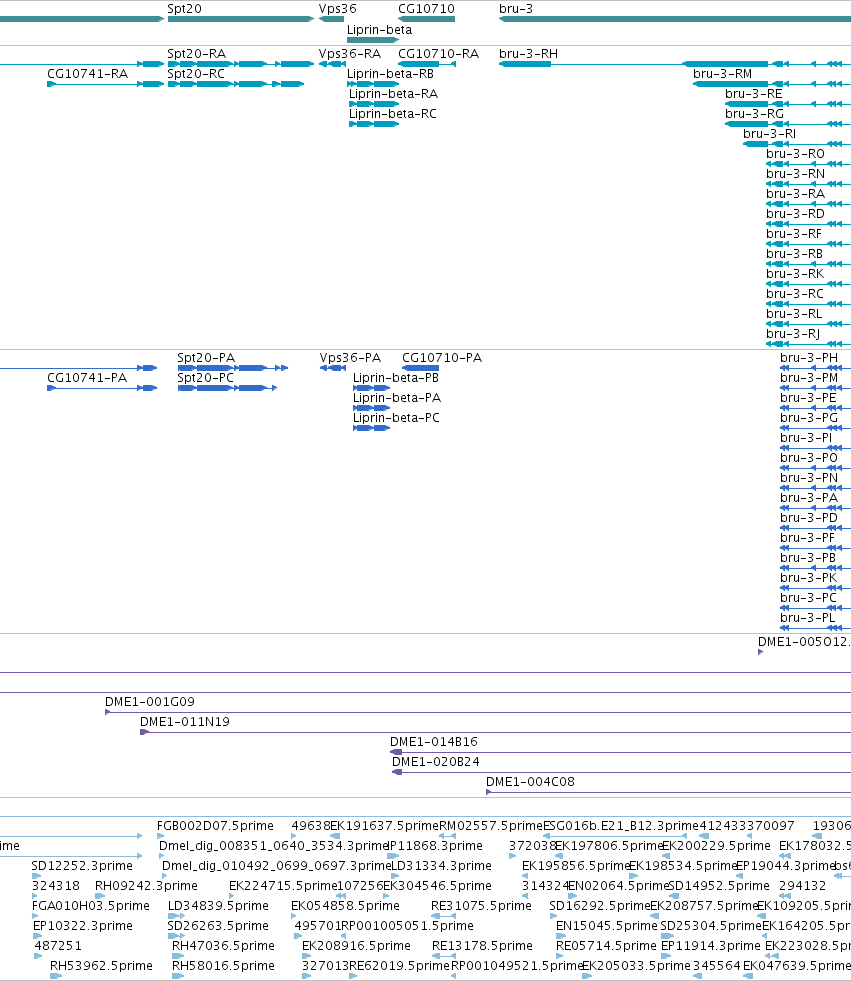Click transcript bru-3-RH
The image size is (851, 981).
pyautogui.click(x=675, y=64)
